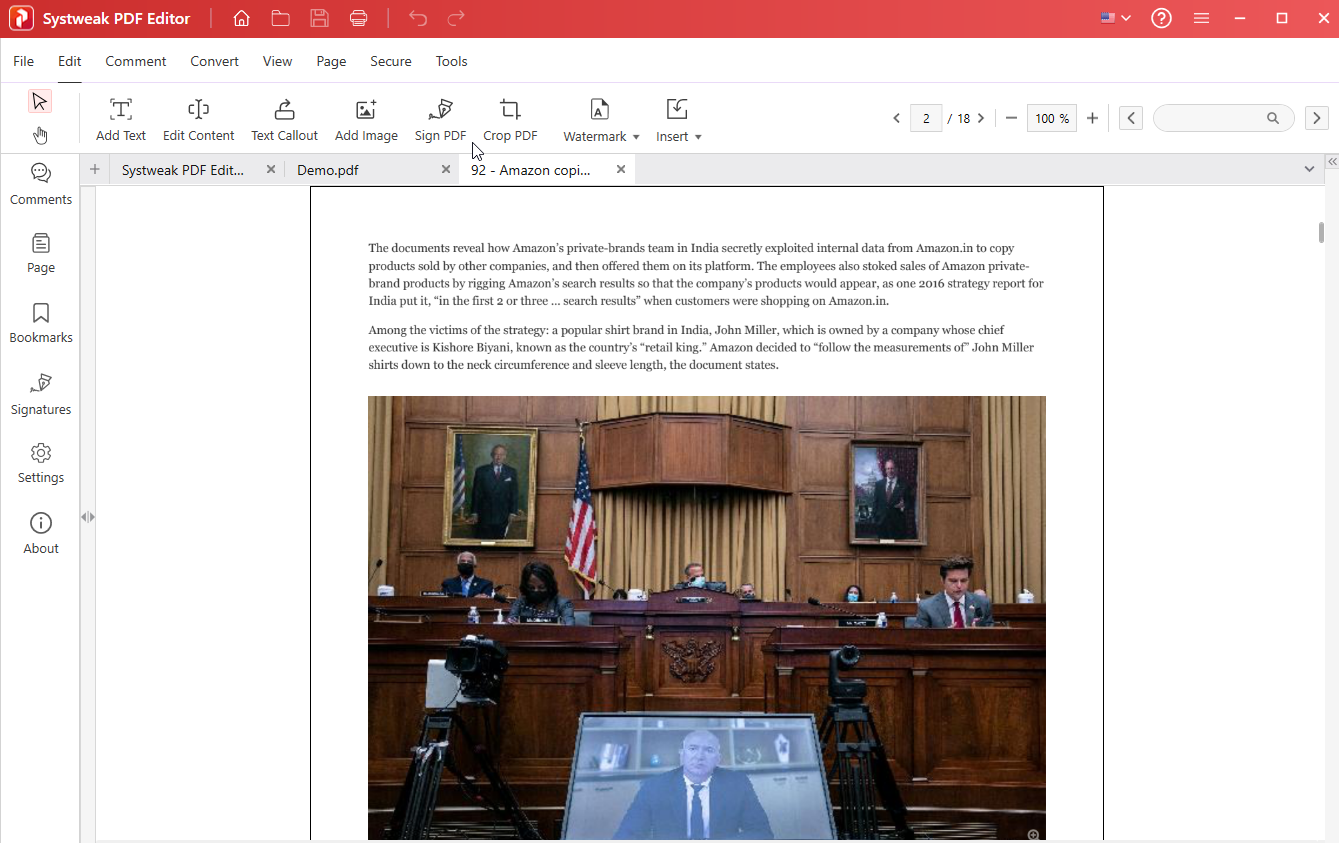Open the Edit Content tool
The width and height of the screenshot is (1339, 843).
(x=198, y=117)
